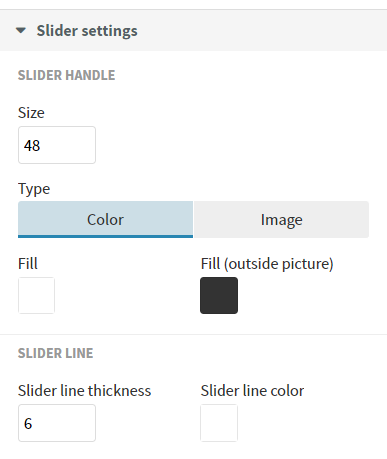Focus the slider handle Size field
Viewport: 387px width, 459px height.
tap(57, 145)
